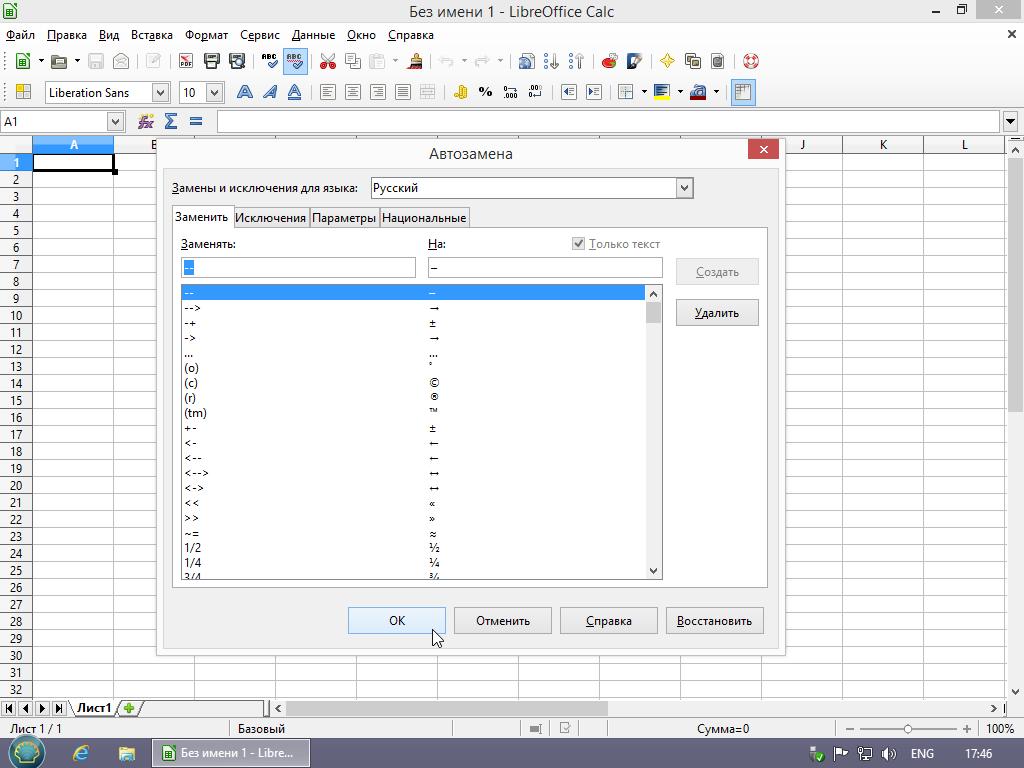The image size is (1024, 768).
Task: Insert a chart
Action: (x=609, y=61)
